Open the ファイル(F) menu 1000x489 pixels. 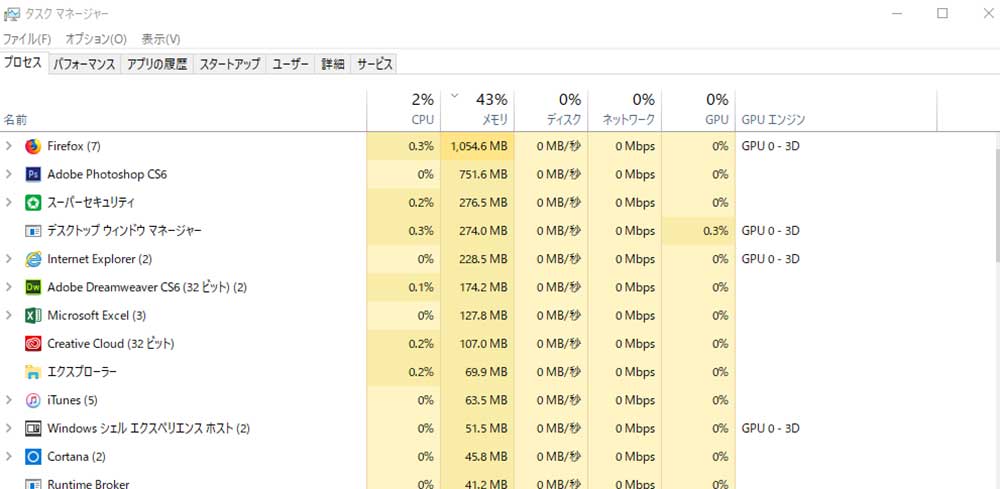[x=27, y=39]
